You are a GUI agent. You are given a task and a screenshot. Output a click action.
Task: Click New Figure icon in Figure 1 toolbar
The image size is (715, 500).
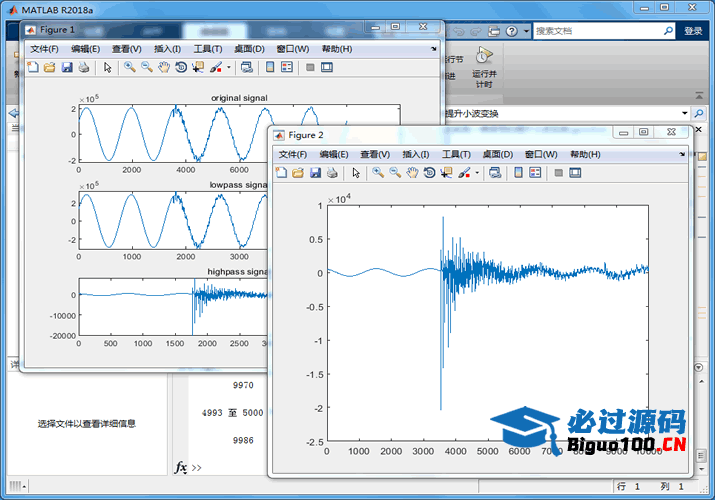point(33,67)
